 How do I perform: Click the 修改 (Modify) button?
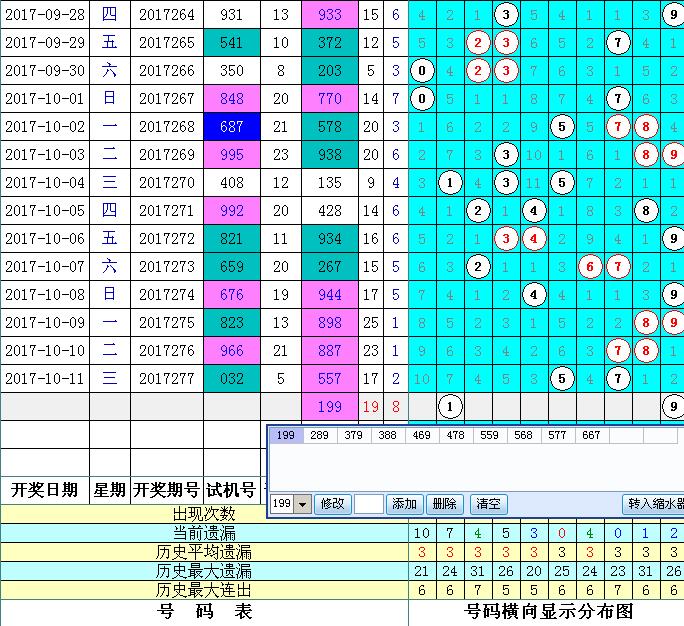[x=332, y=505]
